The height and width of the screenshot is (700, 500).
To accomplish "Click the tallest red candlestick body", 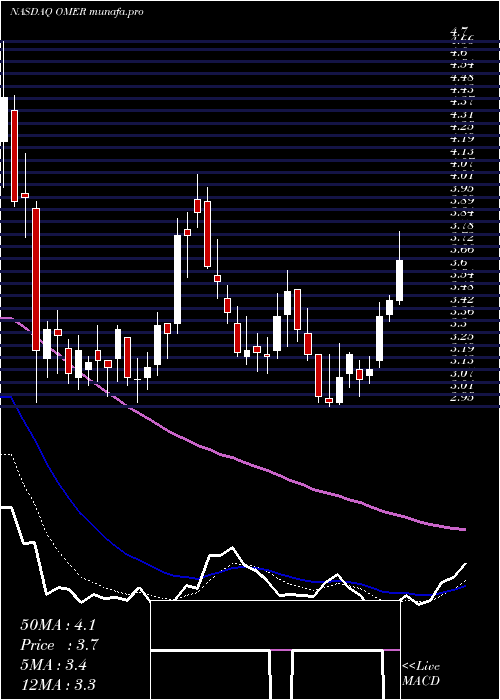I will [36, 279].
